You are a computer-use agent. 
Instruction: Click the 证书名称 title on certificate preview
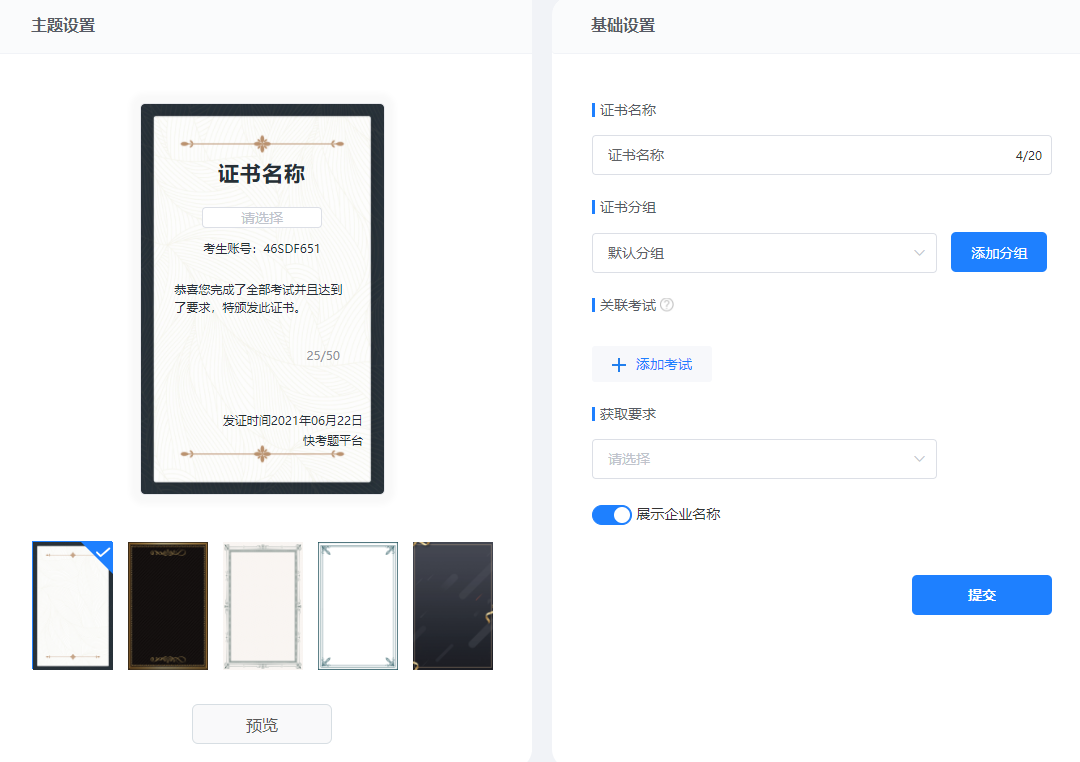coord(262,174)
